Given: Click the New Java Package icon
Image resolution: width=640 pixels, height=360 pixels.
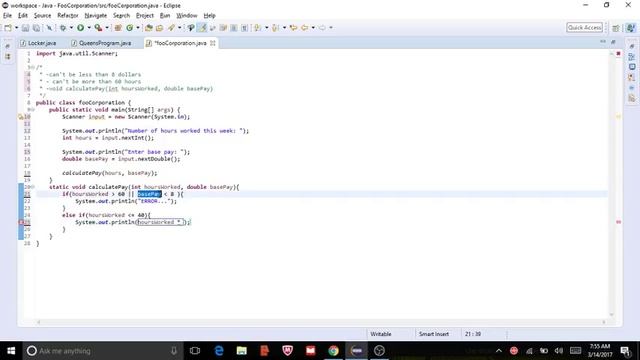Looking at the screenshot, I should (118, 28).
